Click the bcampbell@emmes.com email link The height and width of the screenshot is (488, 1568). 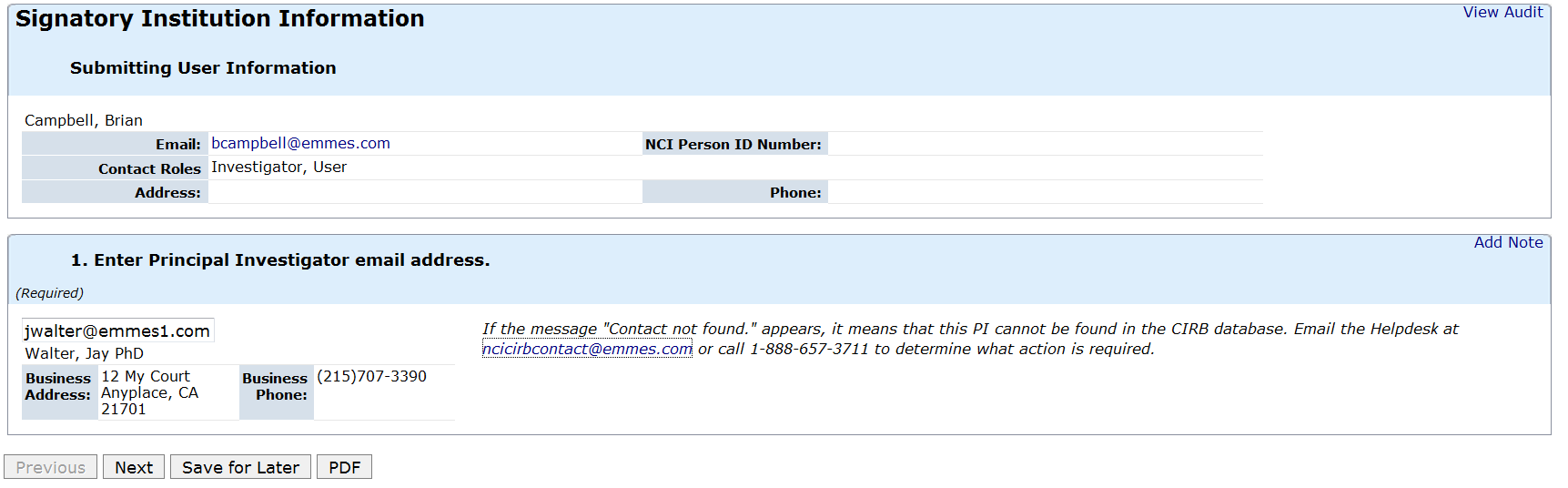[300, 144]
